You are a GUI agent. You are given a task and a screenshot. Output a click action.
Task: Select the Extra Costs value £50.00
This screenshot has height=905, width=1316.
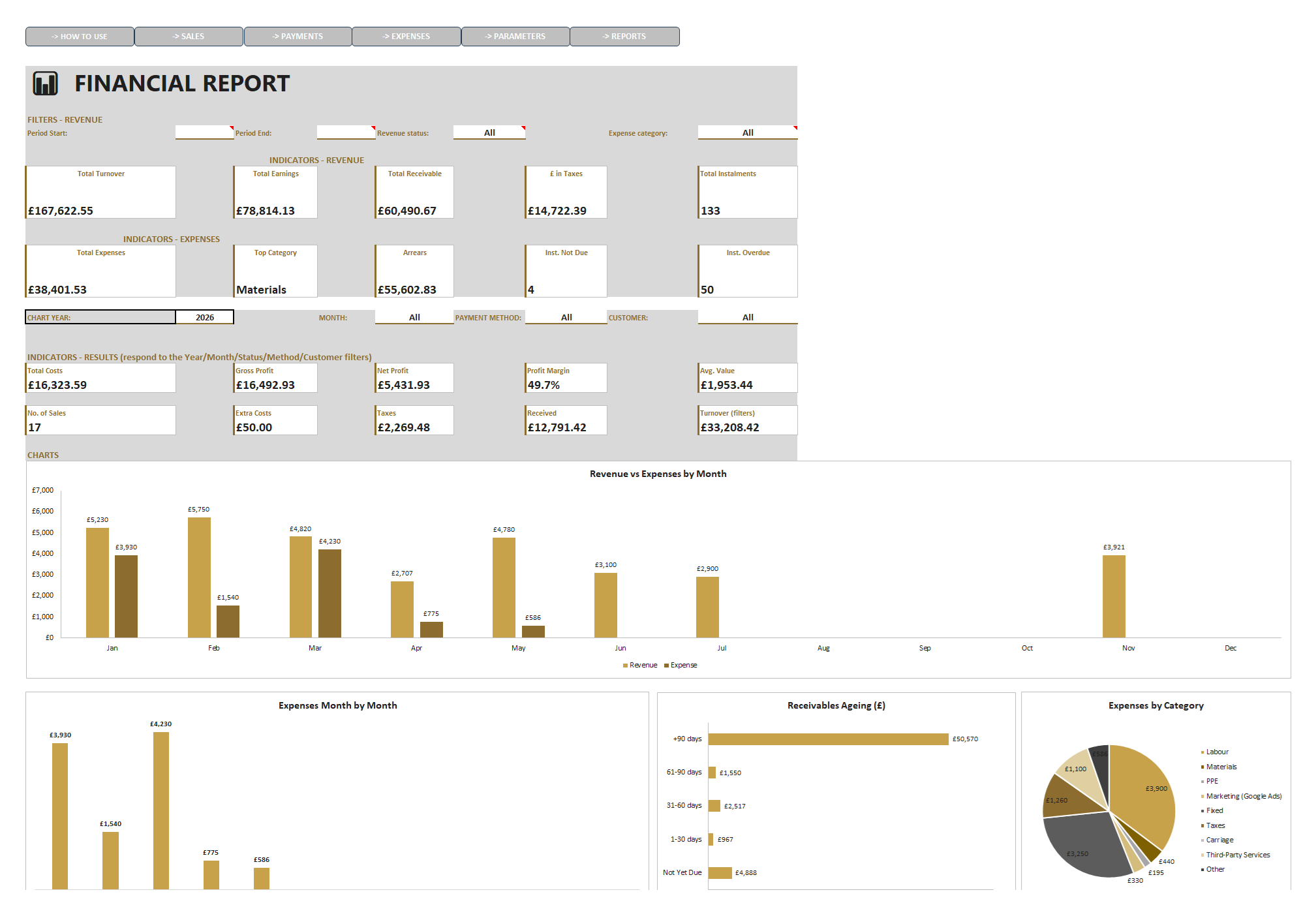tap(254, 427)
